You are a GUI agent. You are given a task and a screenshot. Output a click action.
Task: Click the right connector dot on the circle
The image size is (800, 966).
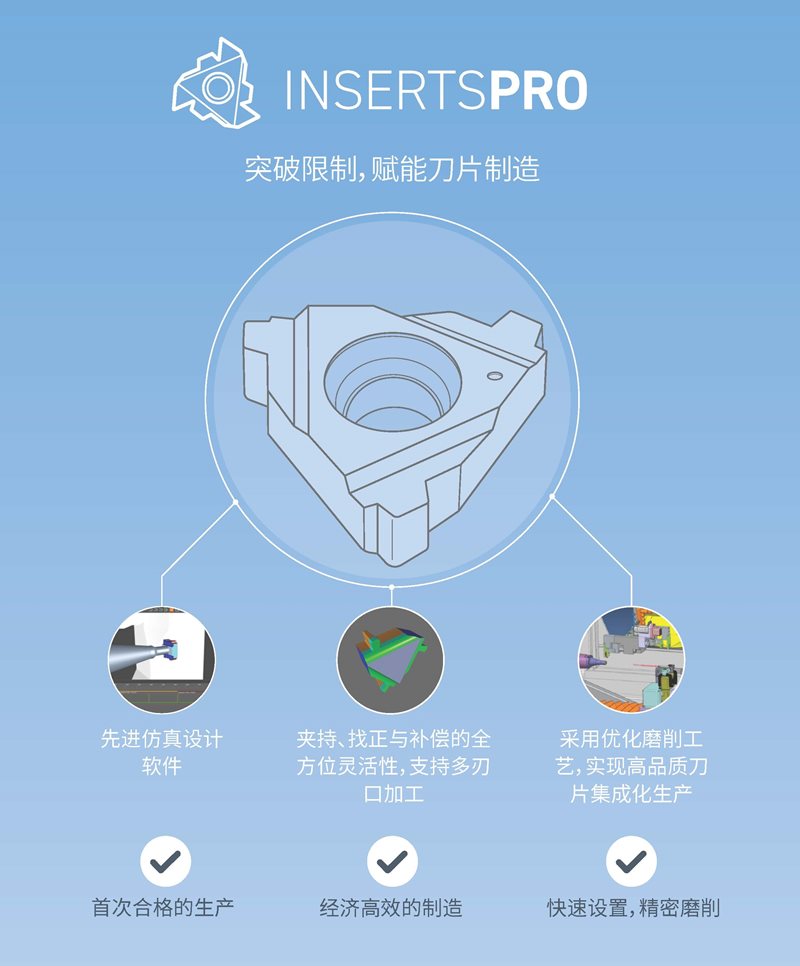coord(552,495)
